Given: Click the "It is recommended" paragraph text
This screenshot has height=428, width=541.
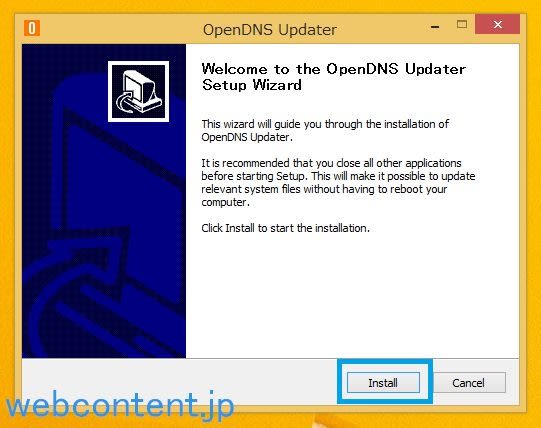Looking at the screenshot, I should coord(338,182).
